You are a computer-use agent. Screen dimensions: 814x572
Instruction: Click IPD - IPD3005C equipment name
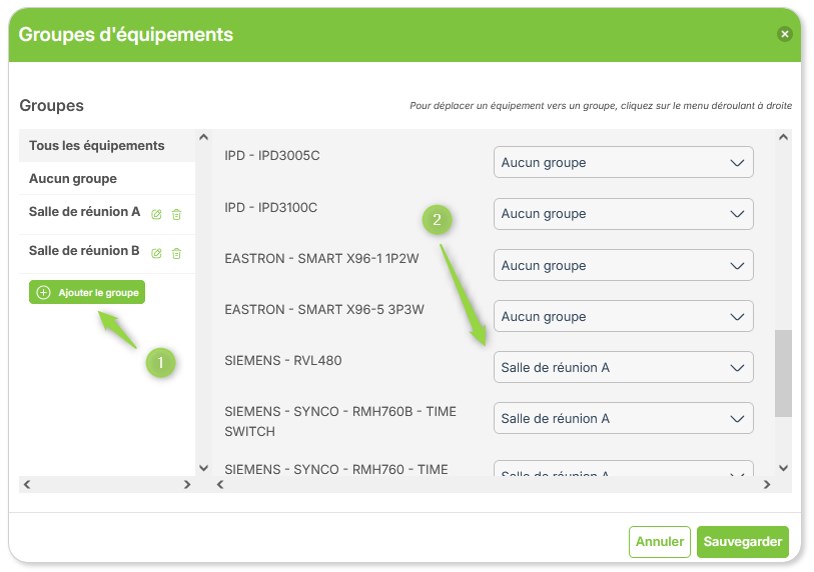tap(272, 156)
